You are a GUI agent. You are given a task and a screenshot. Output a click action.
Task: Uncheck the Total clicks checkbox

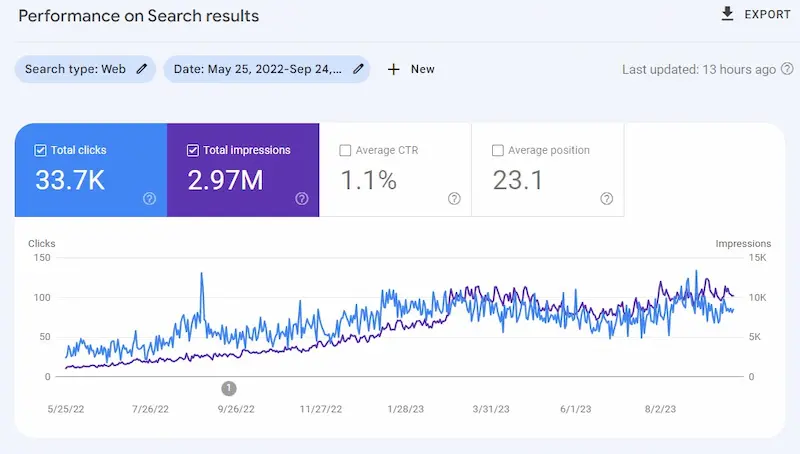click(x=41, y=151)
